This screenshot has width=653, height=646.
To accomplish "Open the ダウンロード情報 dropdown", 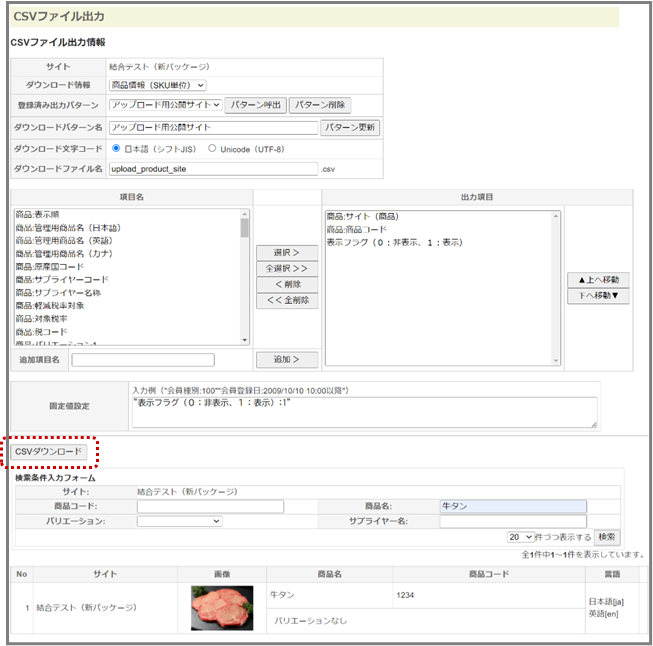I will tap(157, 86).
